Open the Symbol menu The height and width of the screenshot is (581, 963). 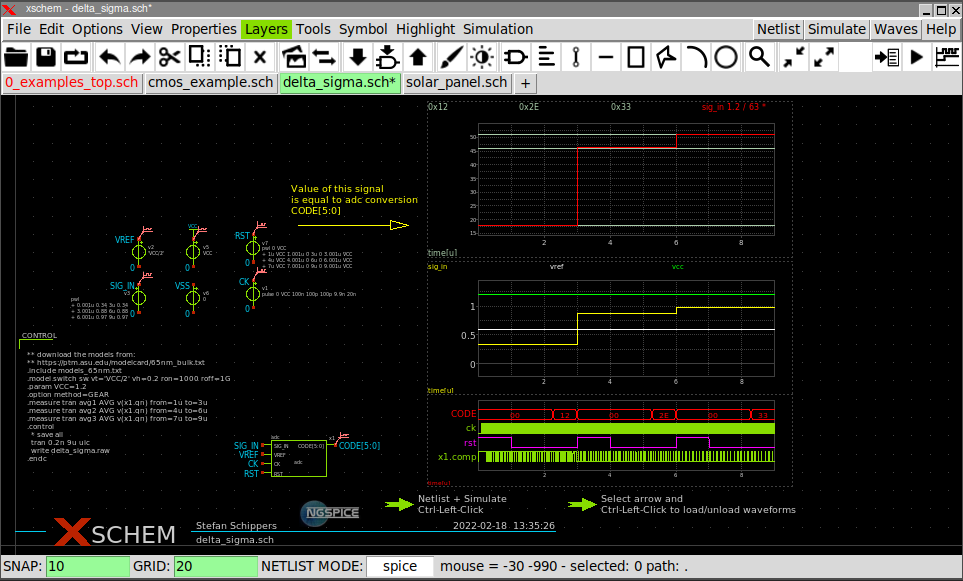click(363, 29)
